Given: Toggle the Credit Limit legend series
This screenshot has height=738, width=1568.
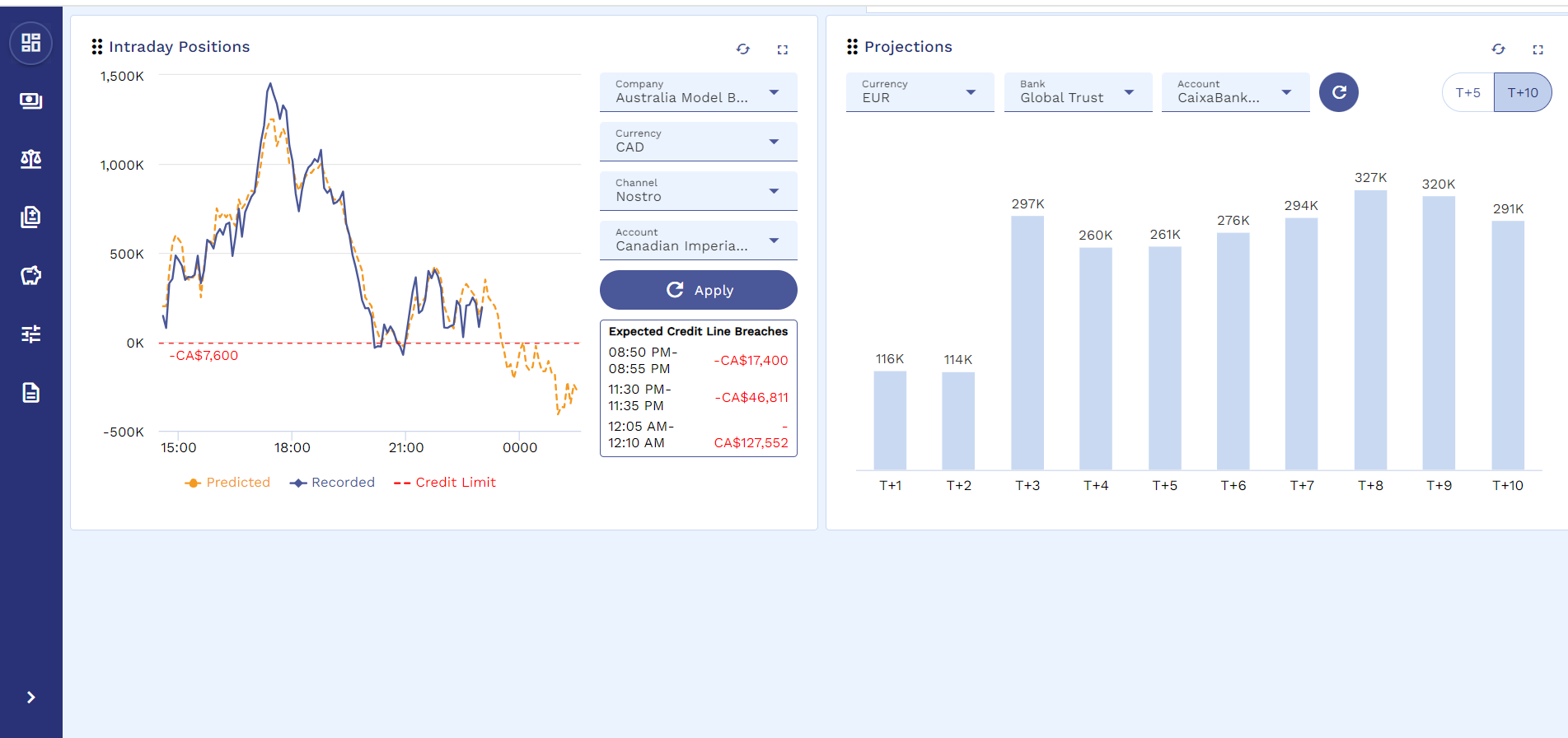Looking at the screenshot, I should click(x=445, y=483).
